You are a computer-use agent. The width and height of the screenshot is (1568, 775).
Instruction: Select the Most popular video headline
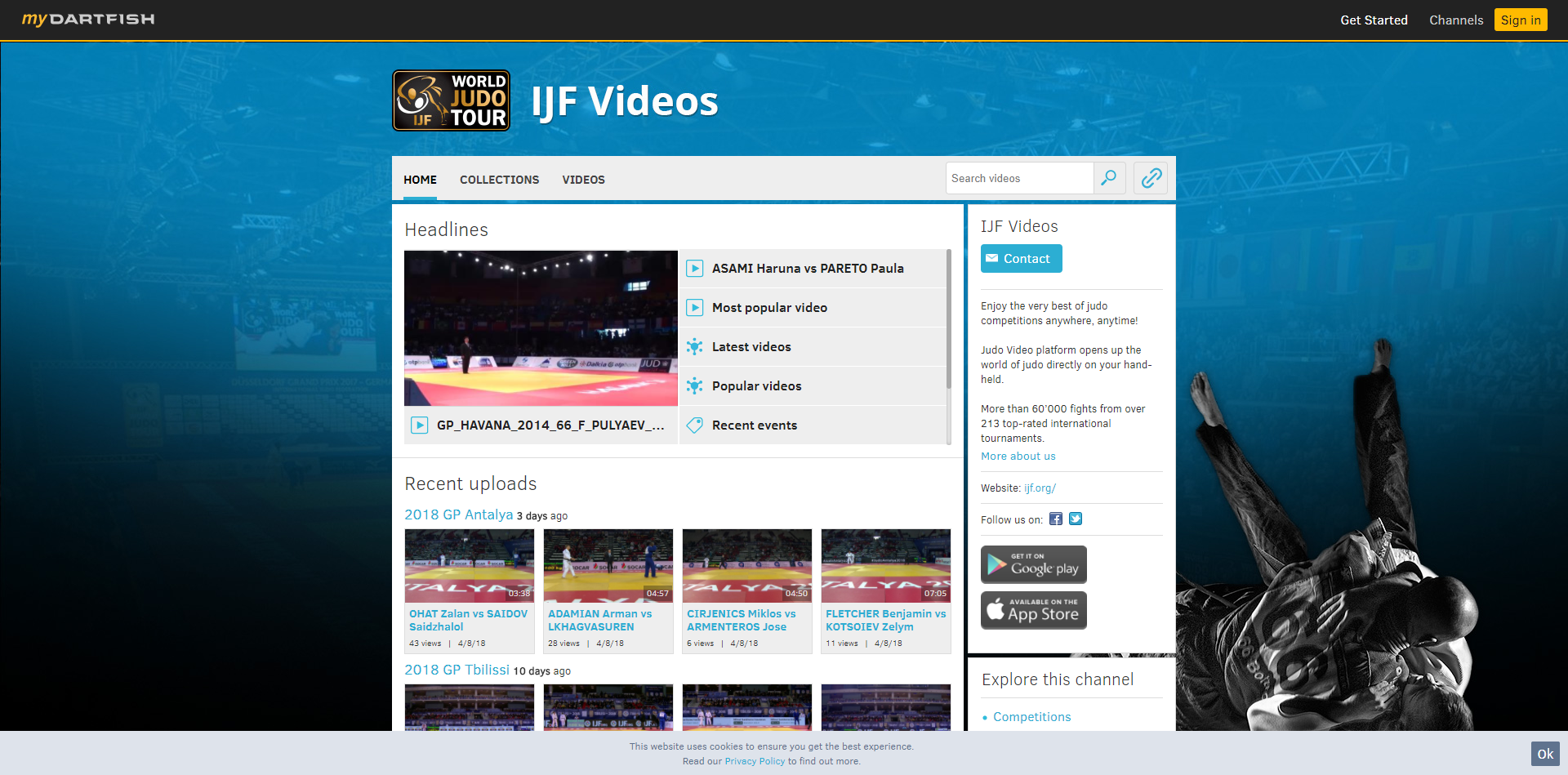(x=813, y=308)
